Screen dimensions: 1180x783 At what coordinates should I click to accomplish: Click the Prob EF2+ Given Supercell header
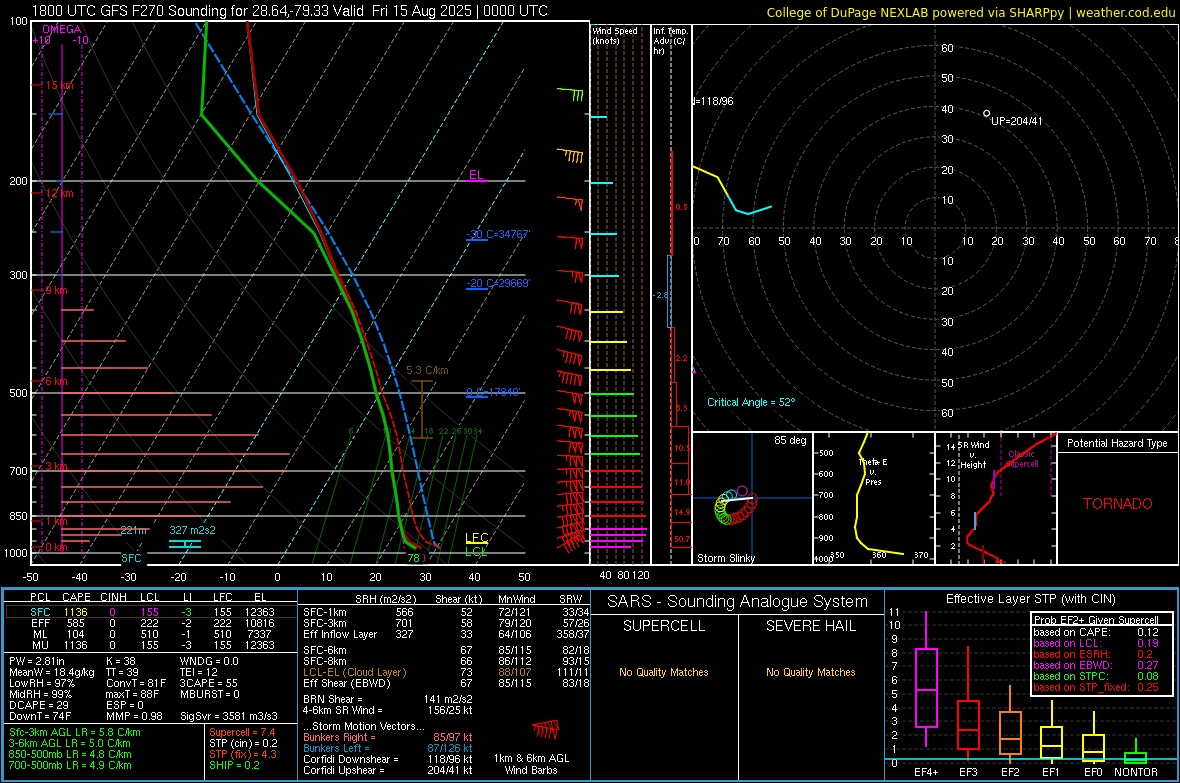(1096, 620)
